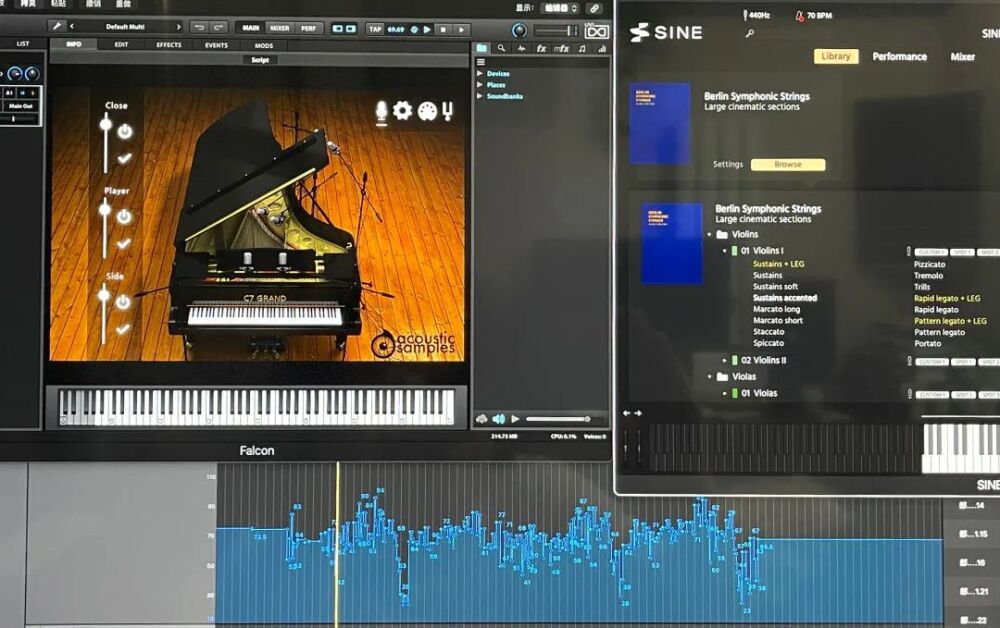Viewport: 1000px width, 628px height.
Task: Click the speaker icon in browser preview bar
Action: point(498,419)
